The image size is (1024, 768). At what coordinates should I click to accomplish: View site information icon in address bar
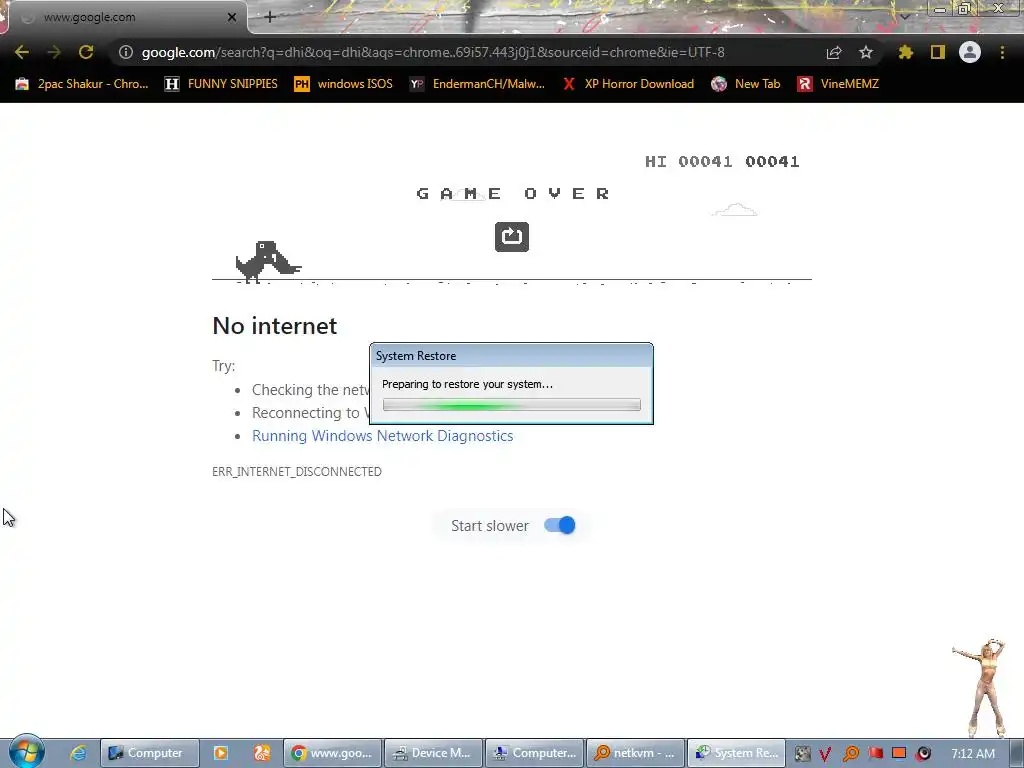126,52
